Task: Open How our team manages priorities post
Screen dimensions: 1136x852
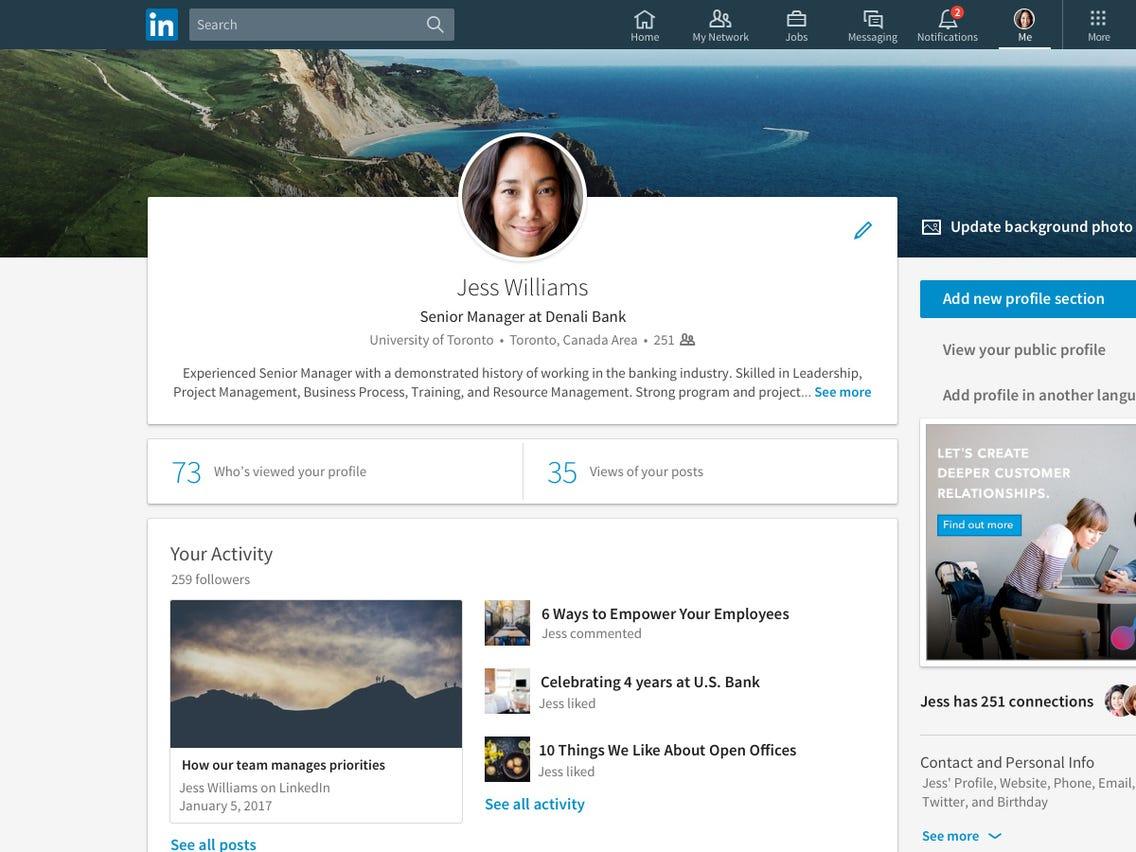Action: tap(316, 711)
